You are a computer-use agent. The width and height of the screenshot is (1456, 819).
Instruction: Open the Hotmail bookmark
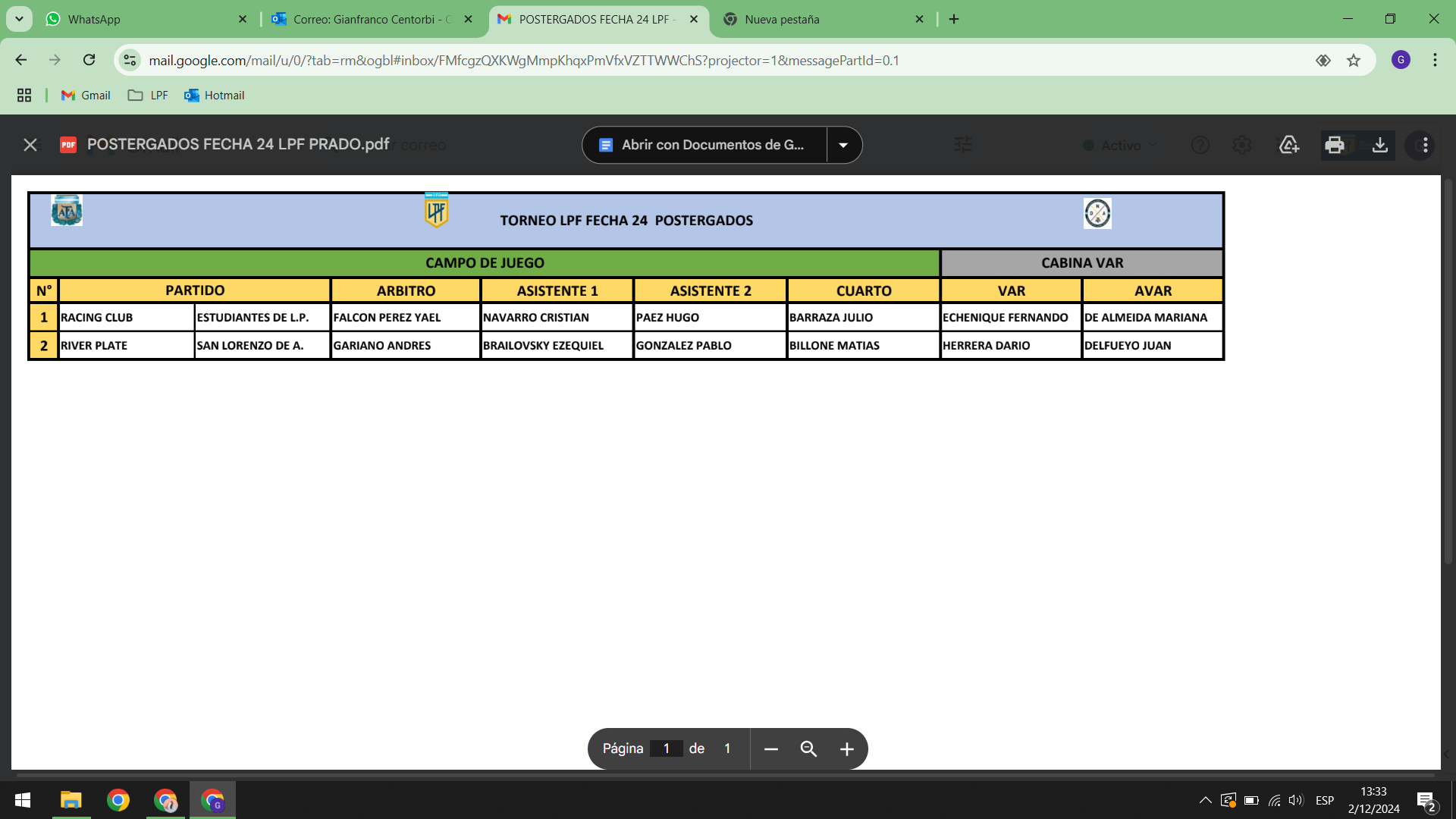point(214,95)
